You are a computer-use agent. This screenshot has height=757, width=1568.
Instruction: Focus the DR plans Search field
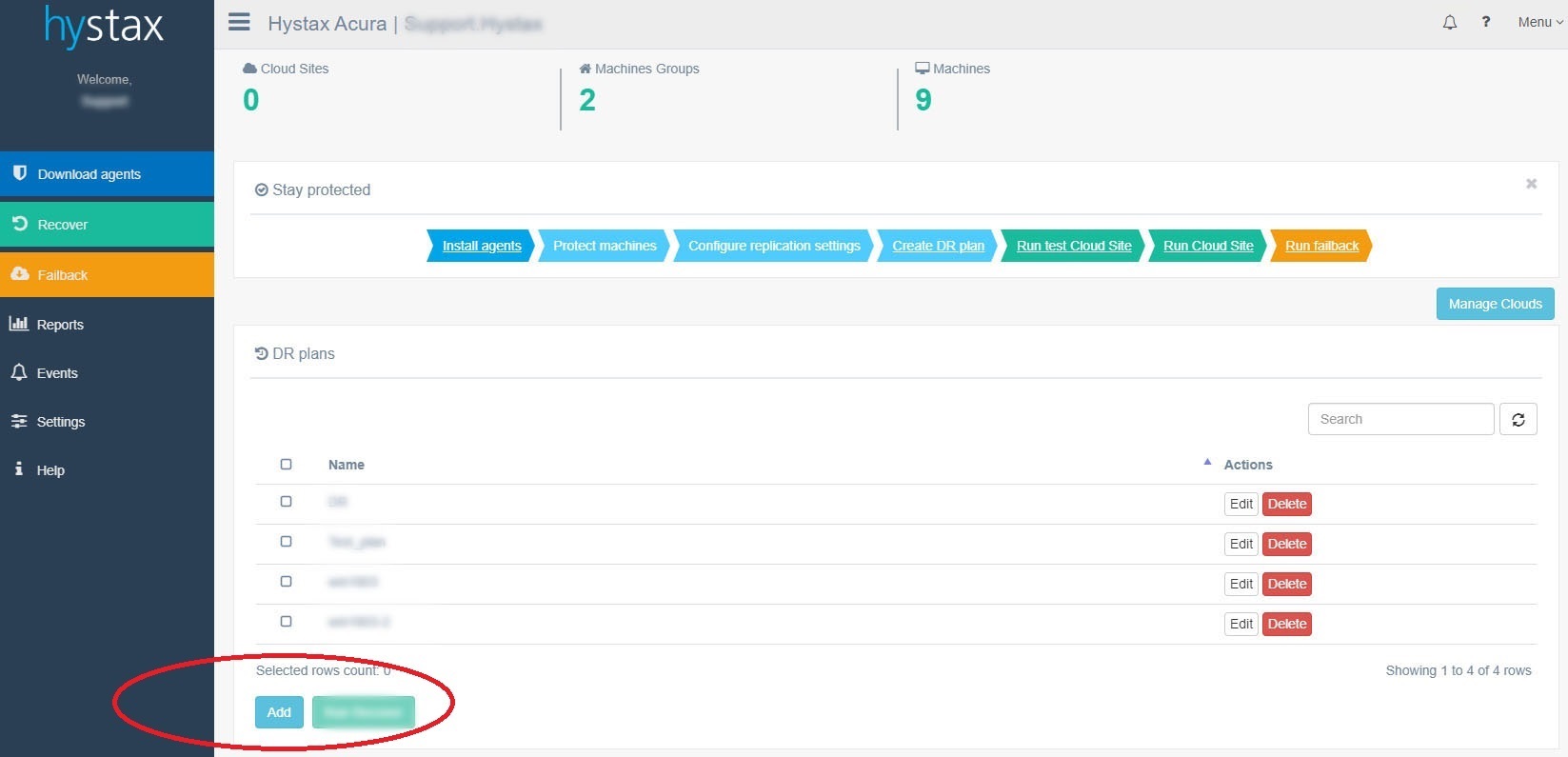(1400, 419)
